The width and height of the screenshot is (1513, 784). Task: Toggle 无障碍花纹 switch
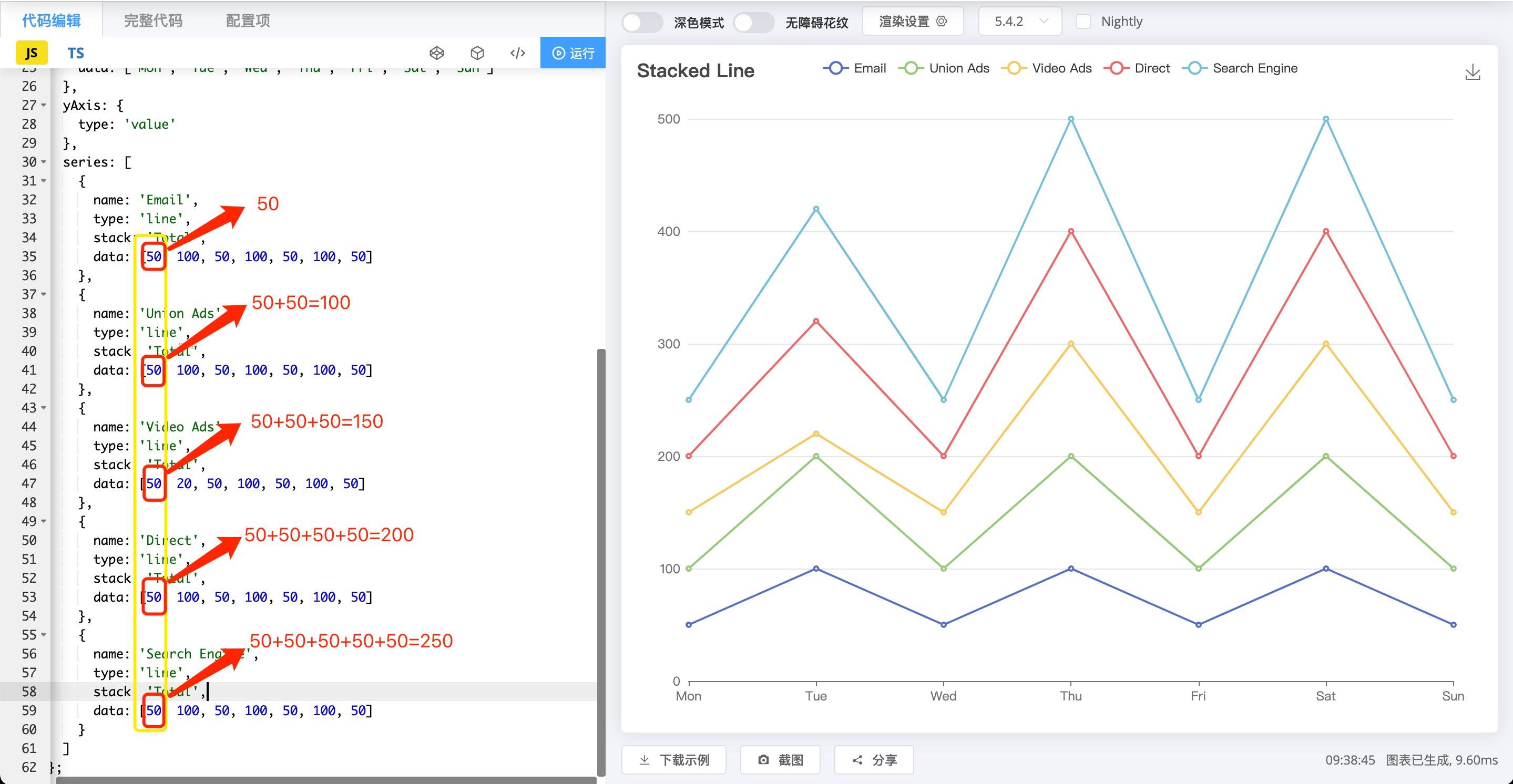(754, 22)
